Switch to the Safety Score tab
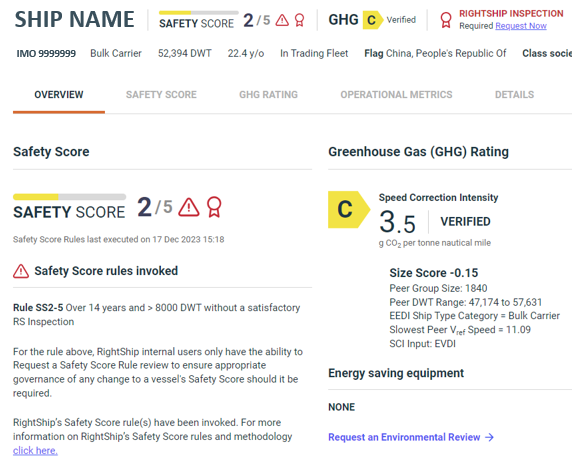This screenshot has height=465, width=582. [x=161, y=95]
